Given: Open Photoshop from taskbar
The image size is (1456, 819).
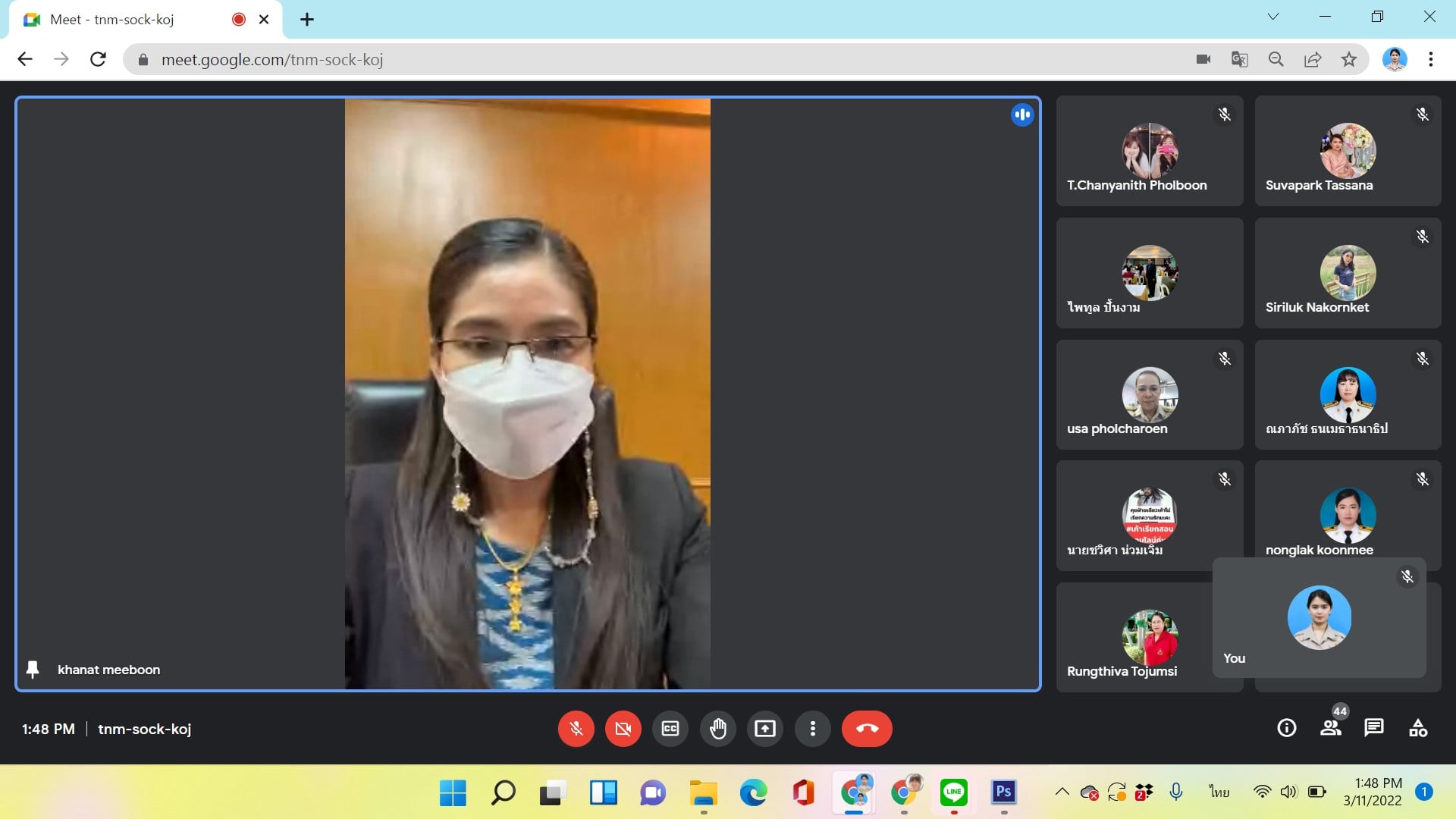Looking at the screenshot, I should [x=1003, y=793].
